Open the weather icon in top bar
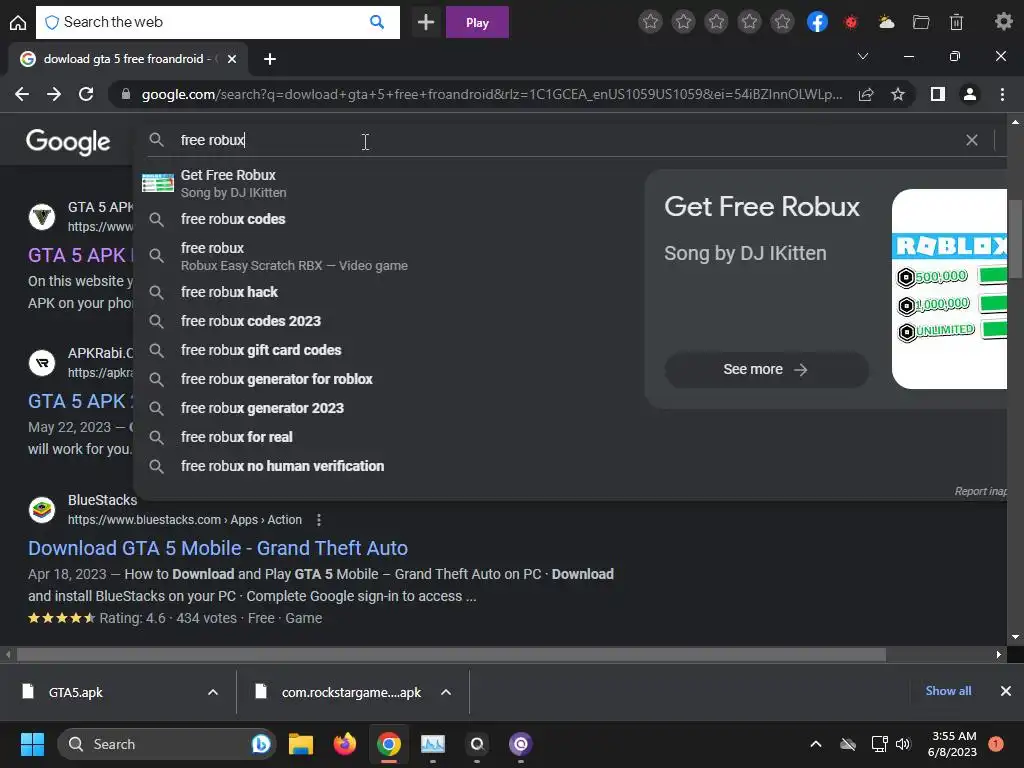1024x768 pixels. 886,23
